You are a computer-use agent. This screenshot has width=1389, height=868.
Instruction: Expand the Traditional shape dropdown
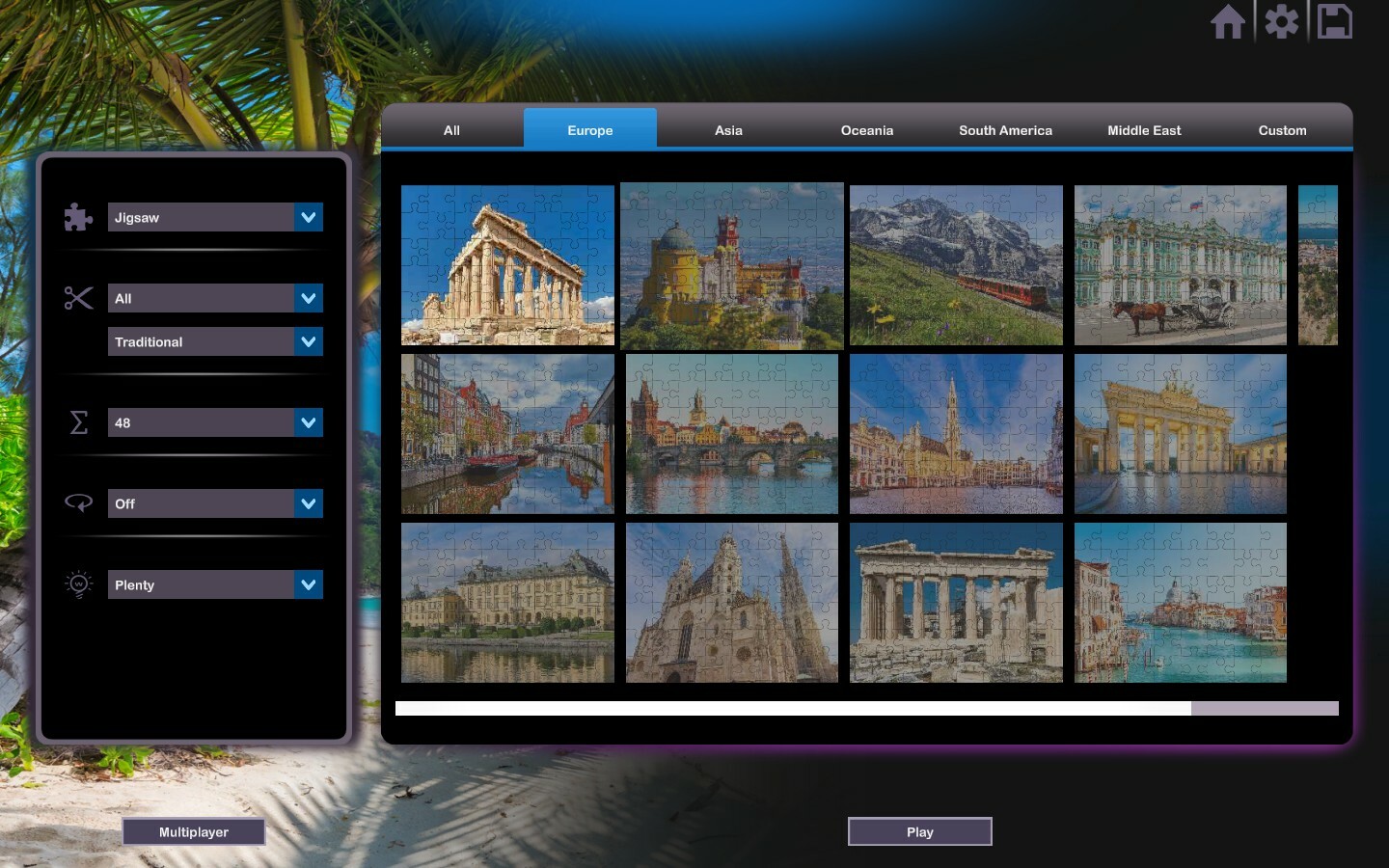point(215,341)
